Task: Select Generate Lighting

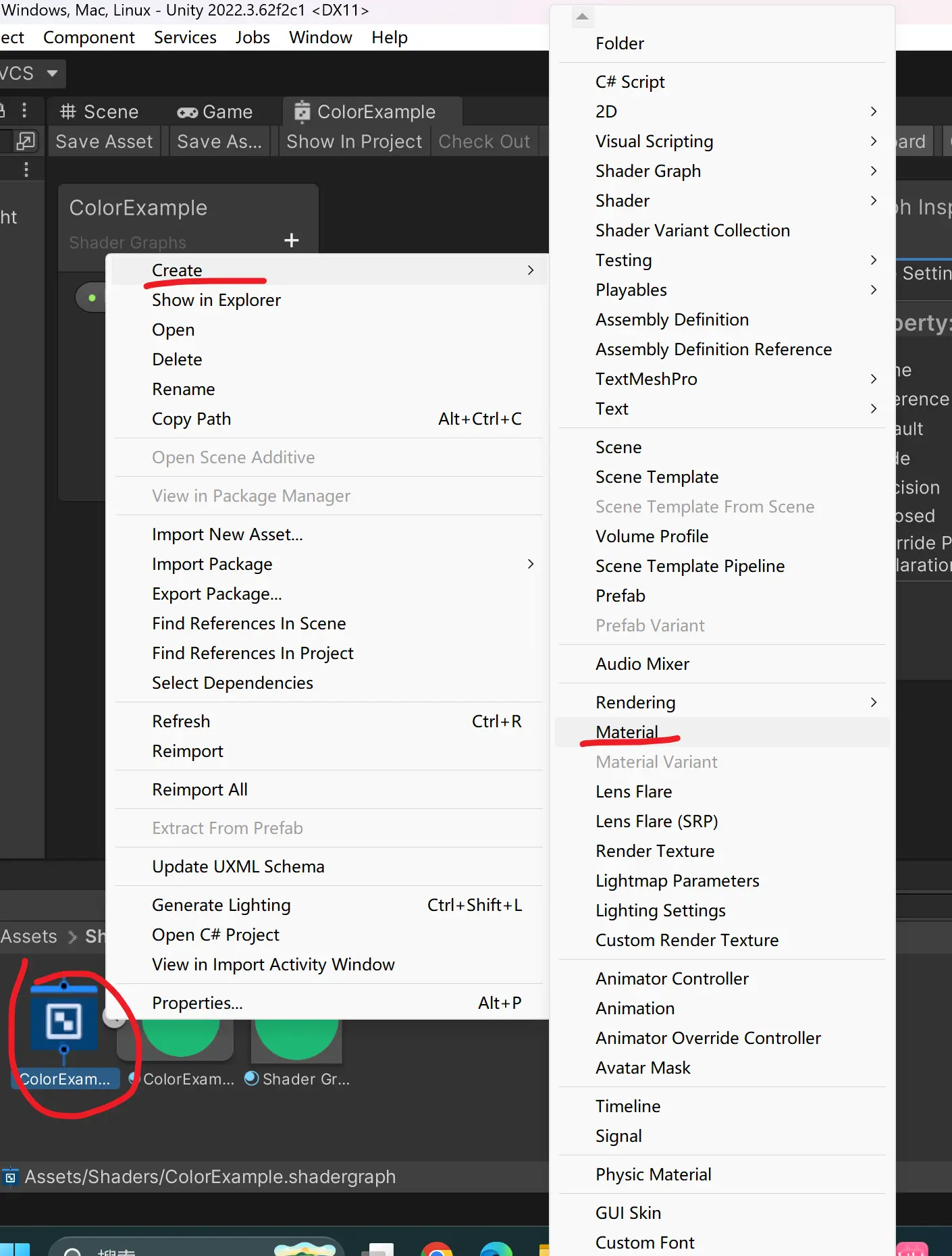Action: coord(329,905)
